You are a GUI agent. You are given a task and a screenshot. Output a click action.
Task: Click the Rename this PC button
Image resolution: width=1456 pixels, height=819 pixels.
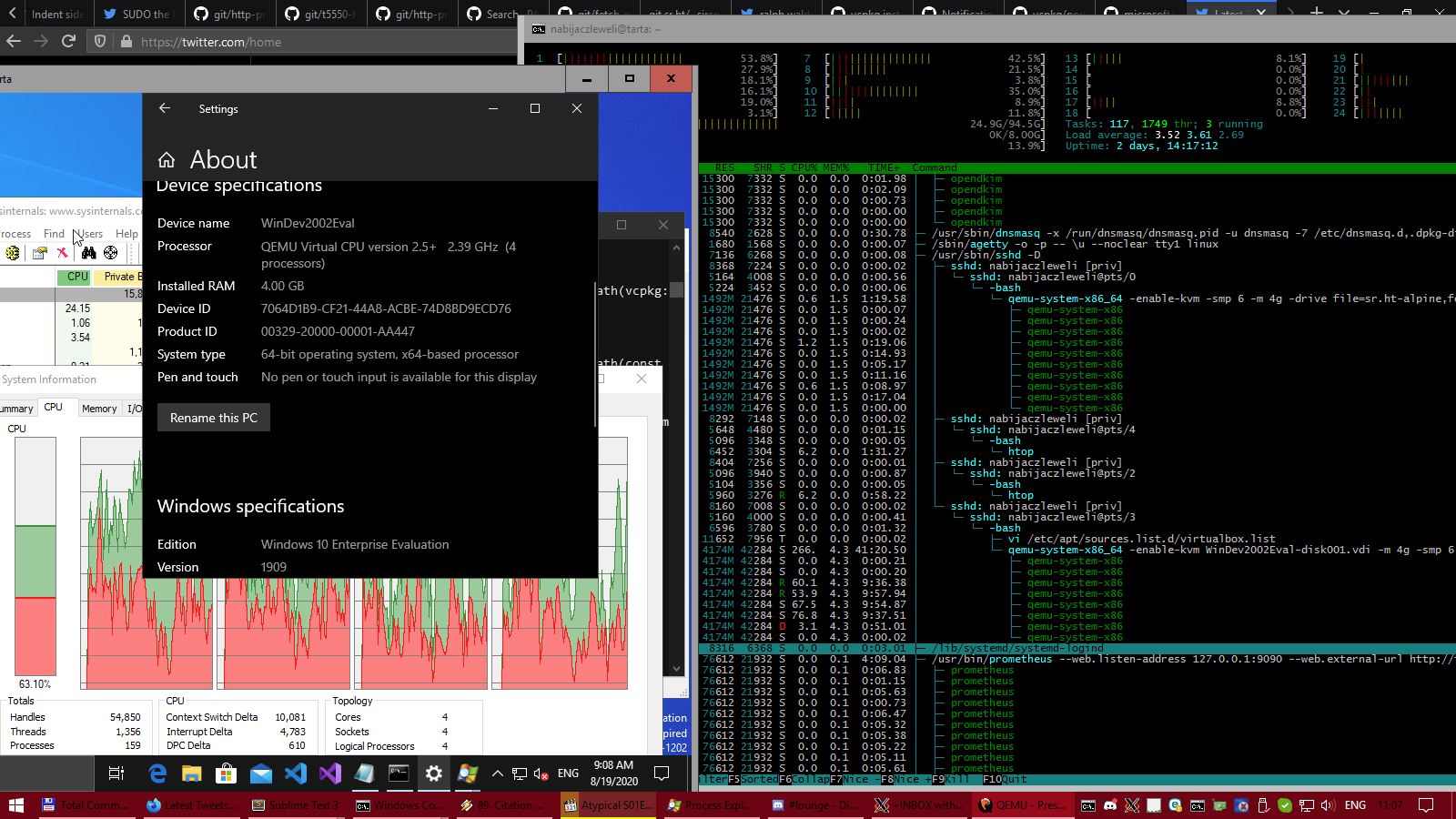click(214, 418)
